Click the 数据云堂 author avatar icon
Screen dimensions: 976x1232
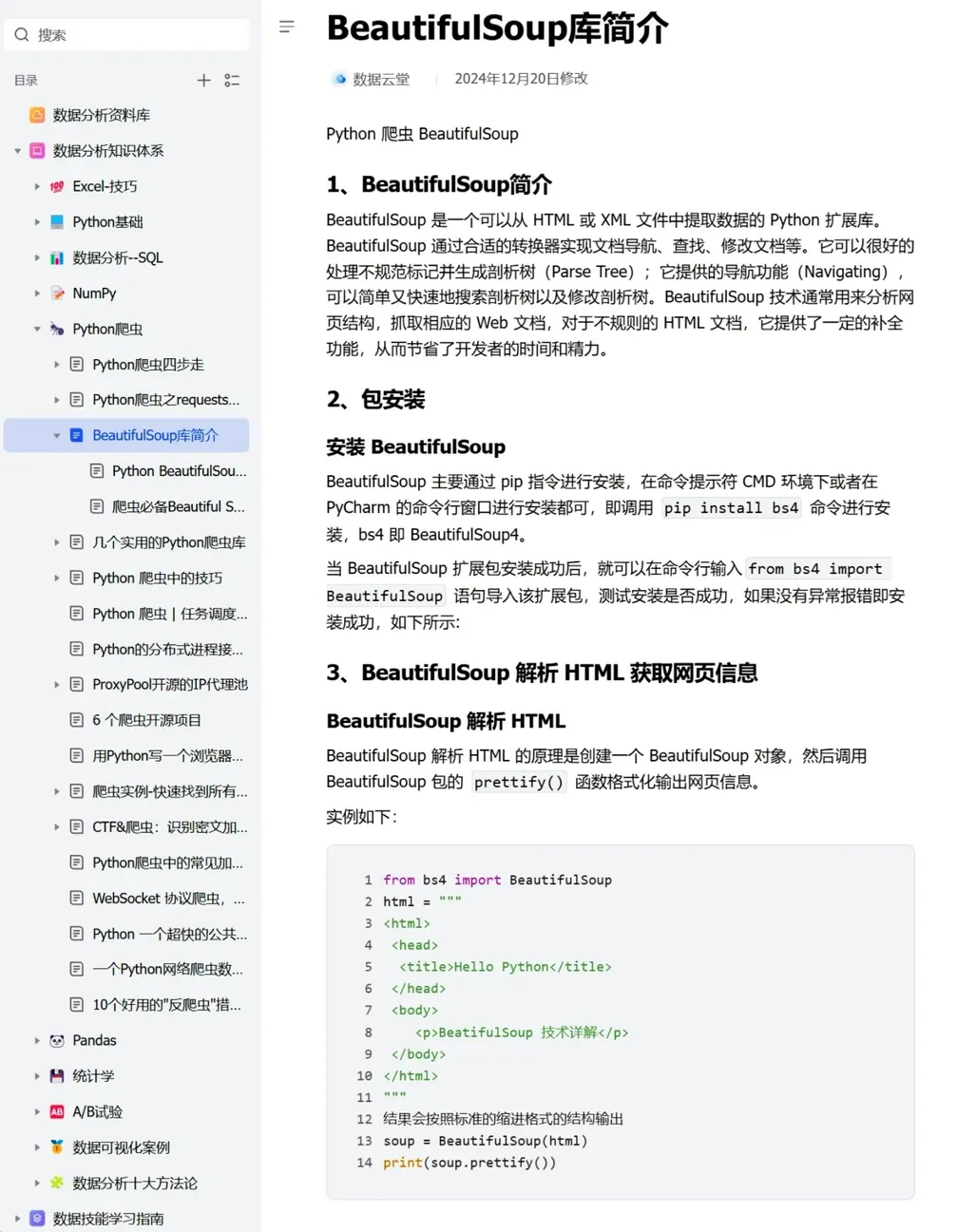click(339, 79)
